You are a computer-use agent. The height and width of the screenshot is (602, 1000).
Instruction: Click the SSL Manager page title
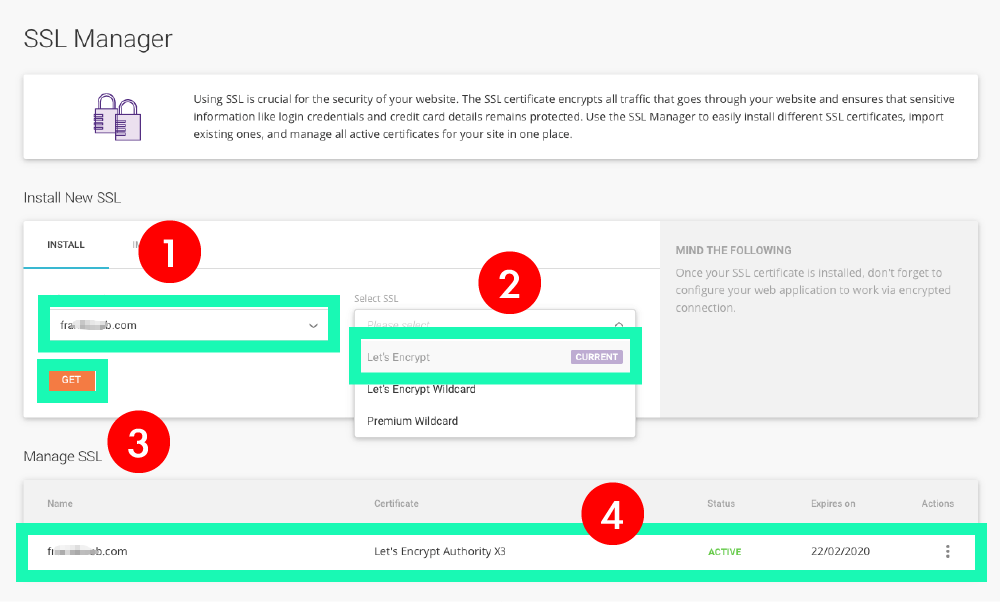[98, 39]
